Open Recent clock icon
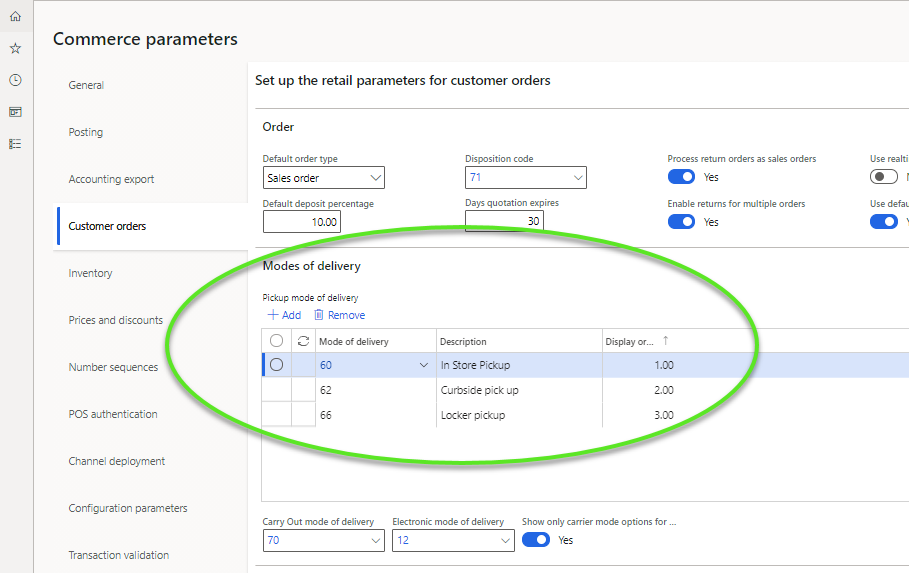Screen dimensions: 909x573 tap(15, 80)
